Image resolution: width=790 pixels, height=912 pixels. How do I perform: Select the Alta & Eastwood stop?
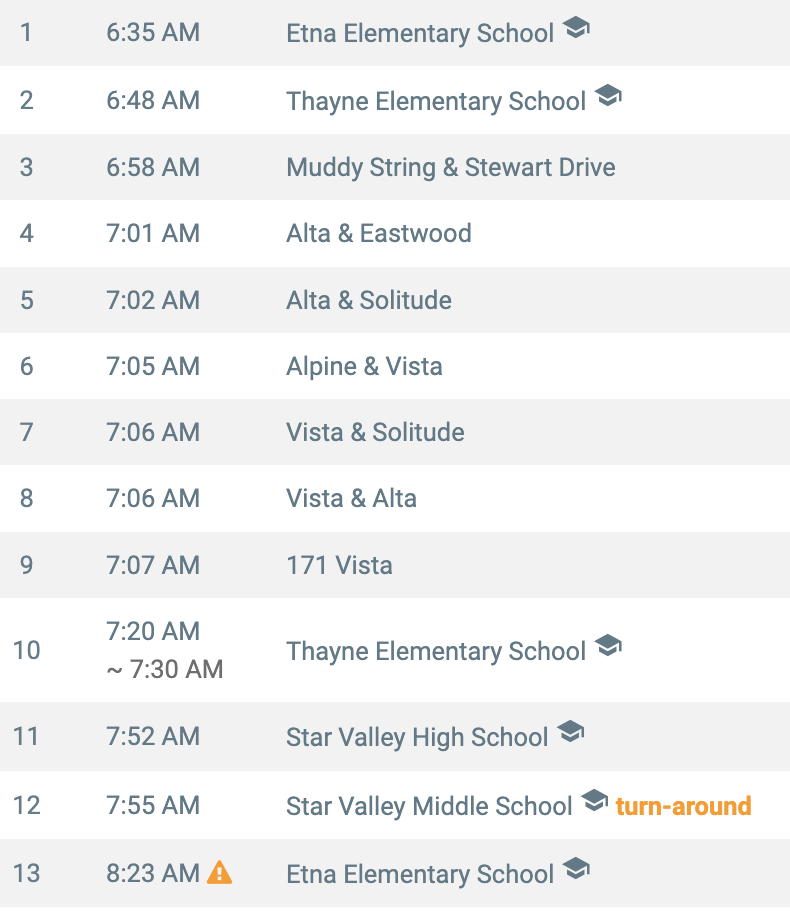click(x=379, y=233)
